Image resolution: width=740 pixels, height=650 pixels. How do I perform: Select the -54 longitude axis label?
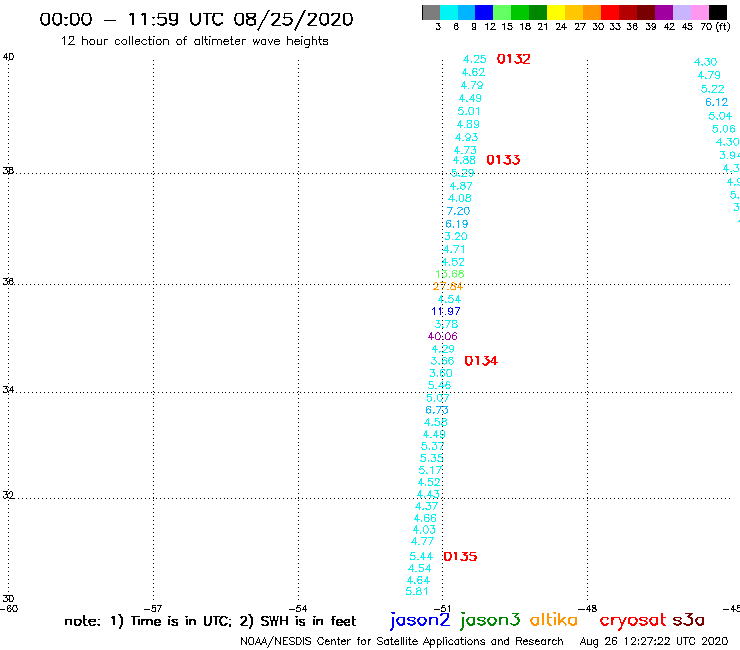click(x=298, y=609)
